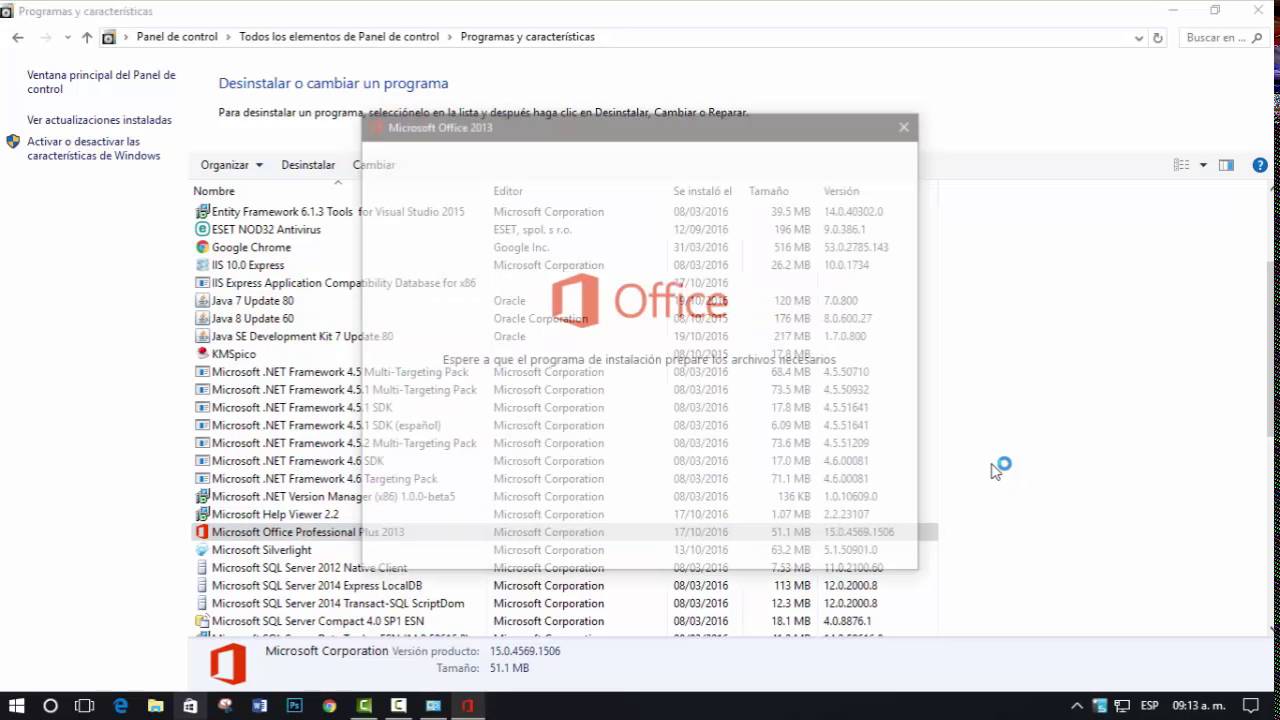Viewport: 1280px width, 720px height.
Task: Navigate to Panel de control breadcrumb
Action: tap(177, 37)
